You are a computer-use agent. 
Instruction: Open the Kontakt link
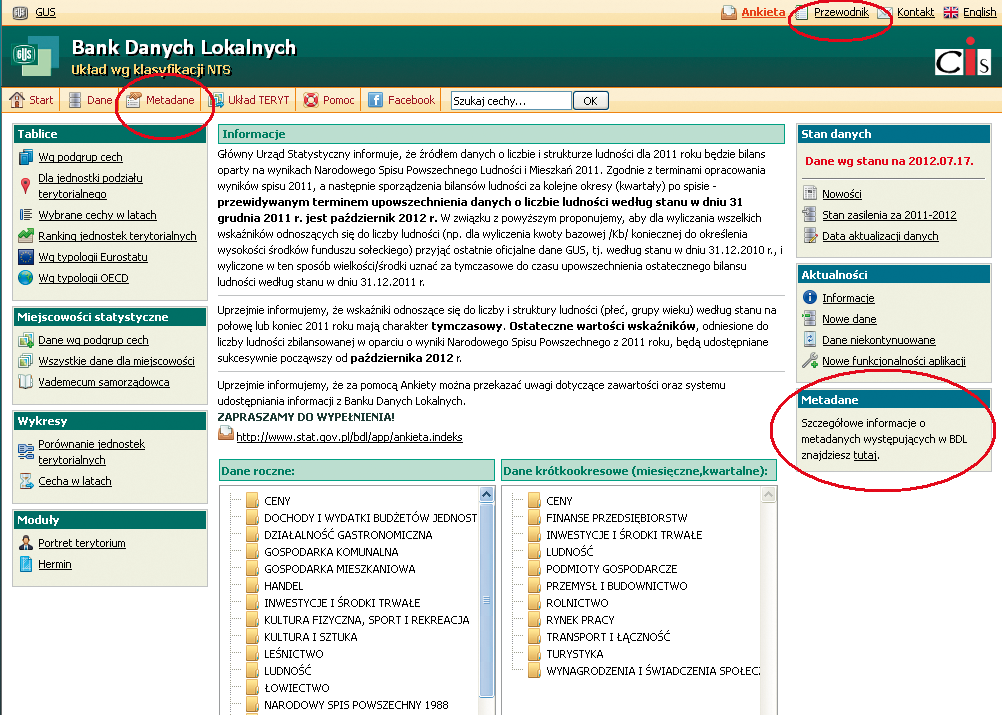pos(915,12)
